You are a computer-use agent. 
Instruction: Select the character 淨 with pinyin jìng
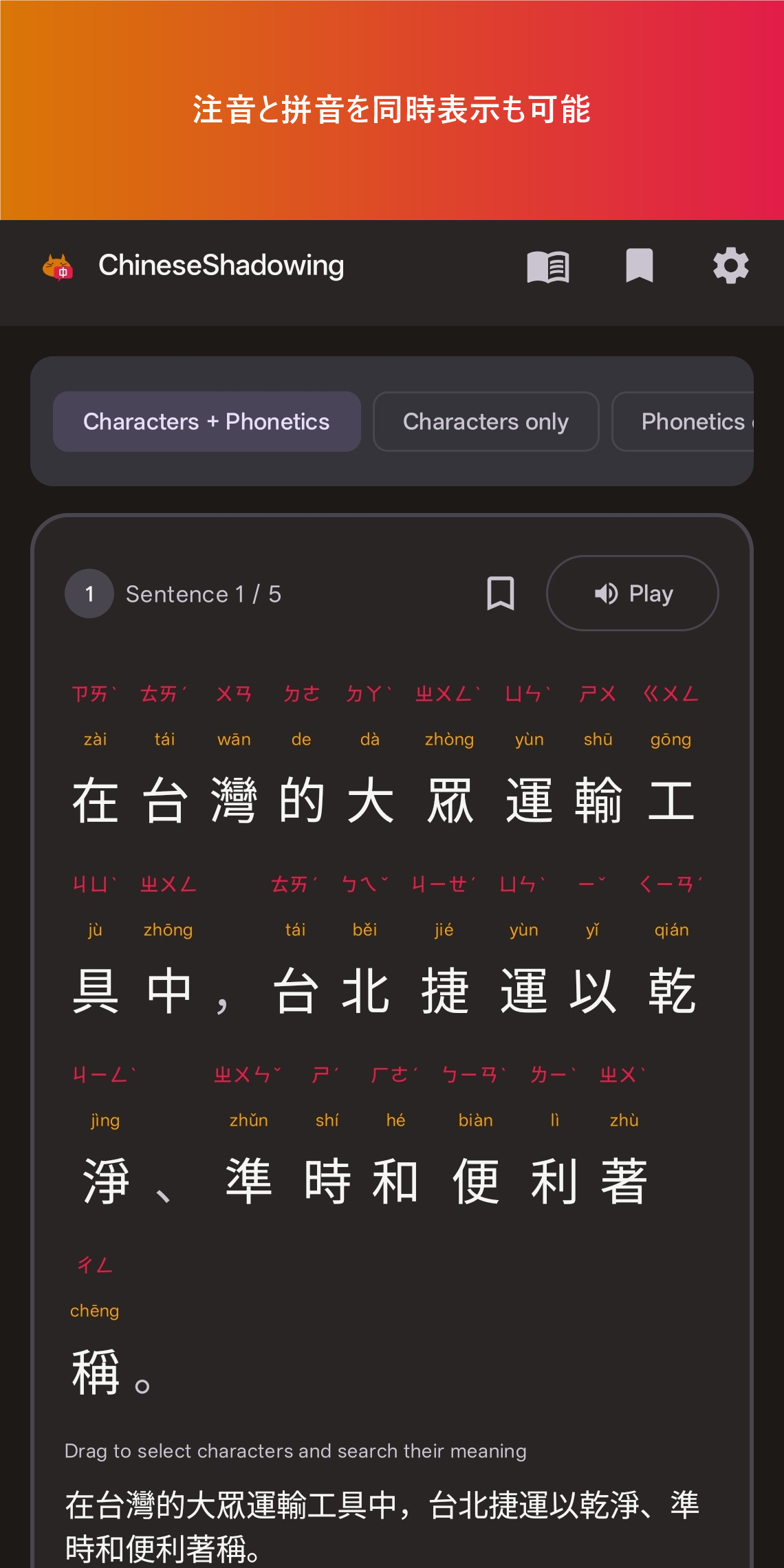[106, 1182]
